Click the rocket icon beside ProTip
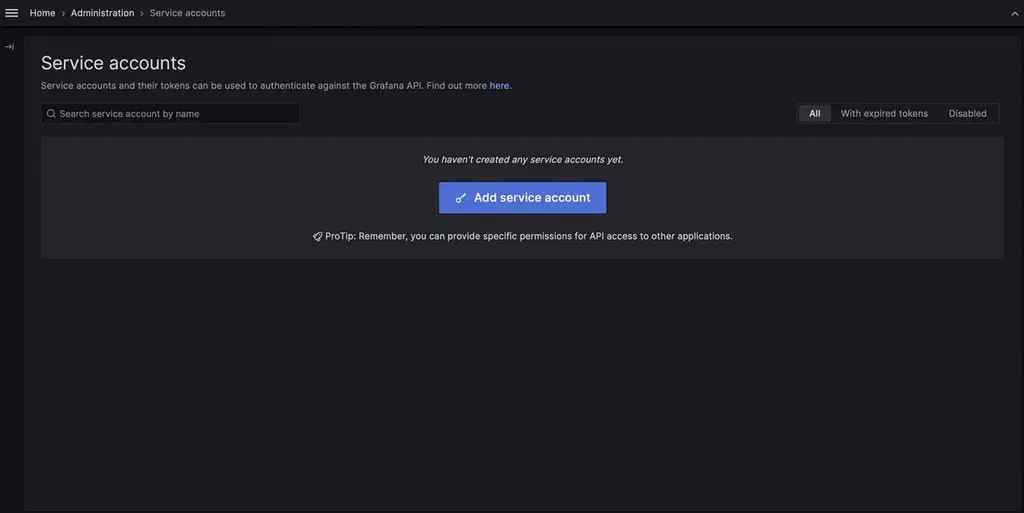Screen dimensions: 1024x513 pos(317,236)
